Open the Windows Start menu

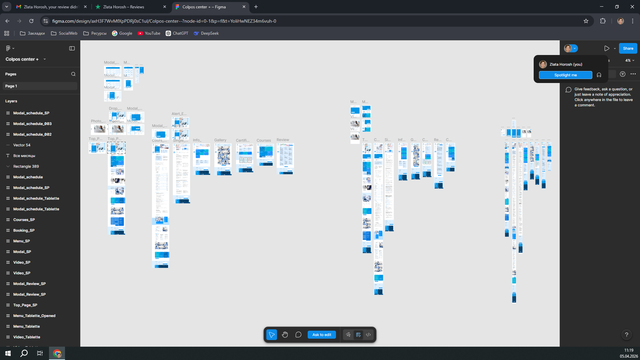tap(8, 353)
